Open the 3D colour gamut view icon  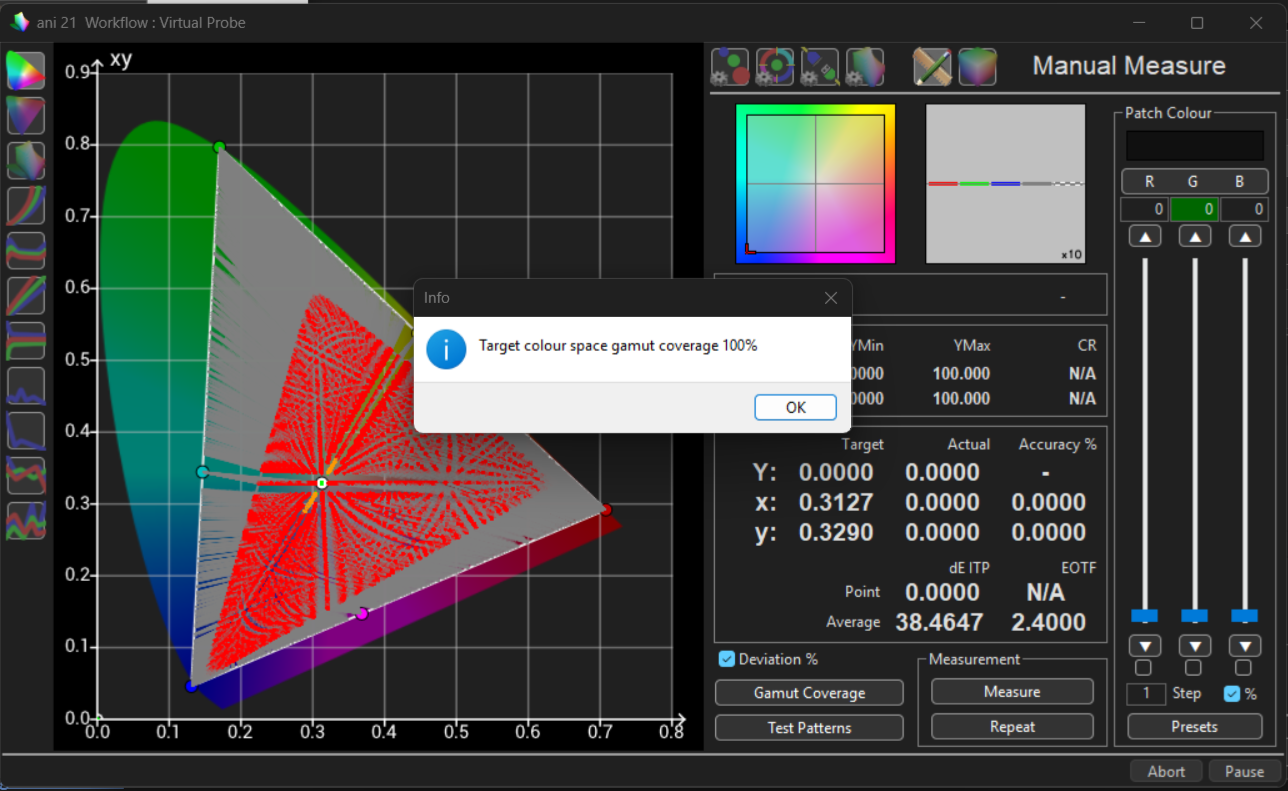coord(26,160)
